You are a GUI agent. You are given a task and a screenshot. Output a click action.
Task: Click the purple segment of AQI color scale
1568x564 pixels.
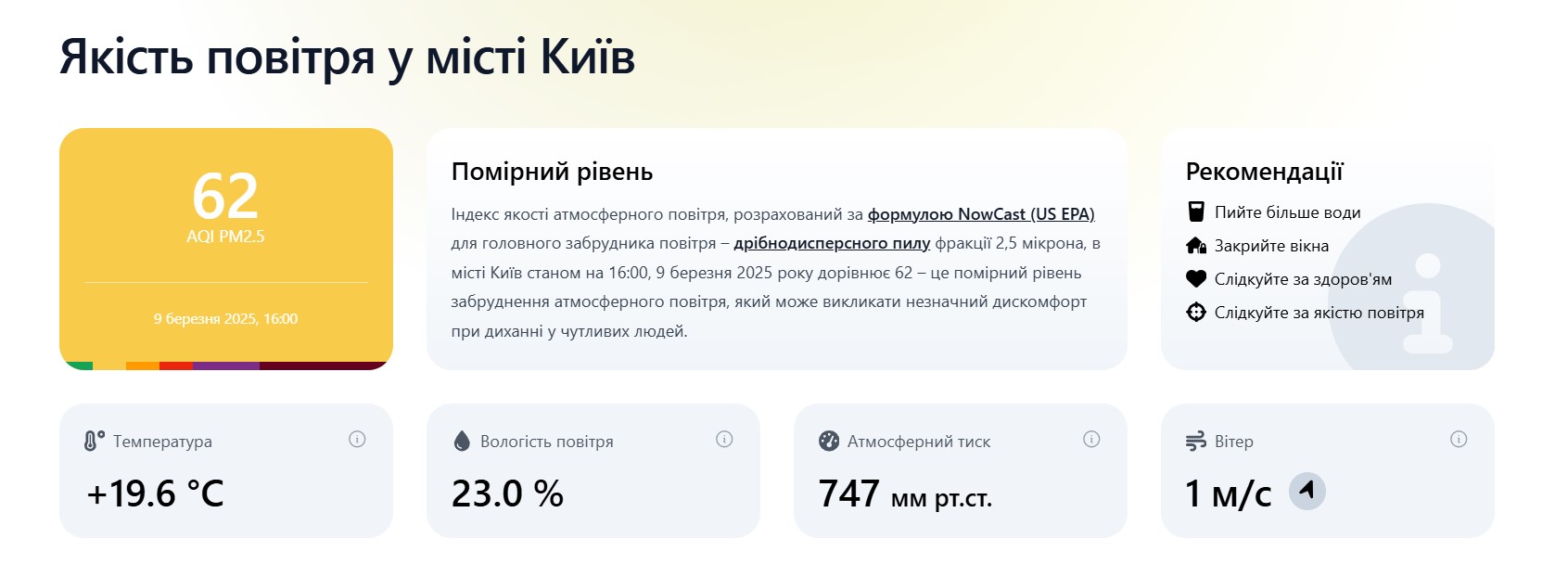click(226, 365)
